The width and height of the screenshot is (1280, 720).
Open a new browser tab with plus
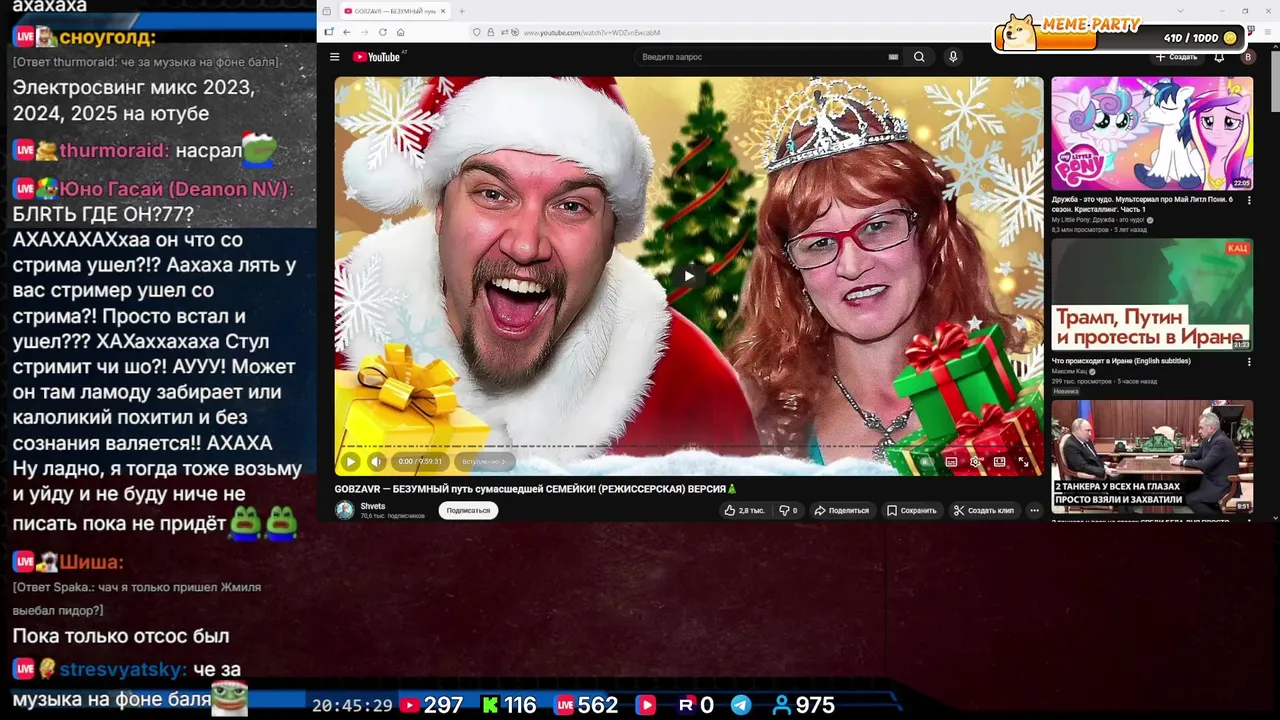(x=461, y=11)
